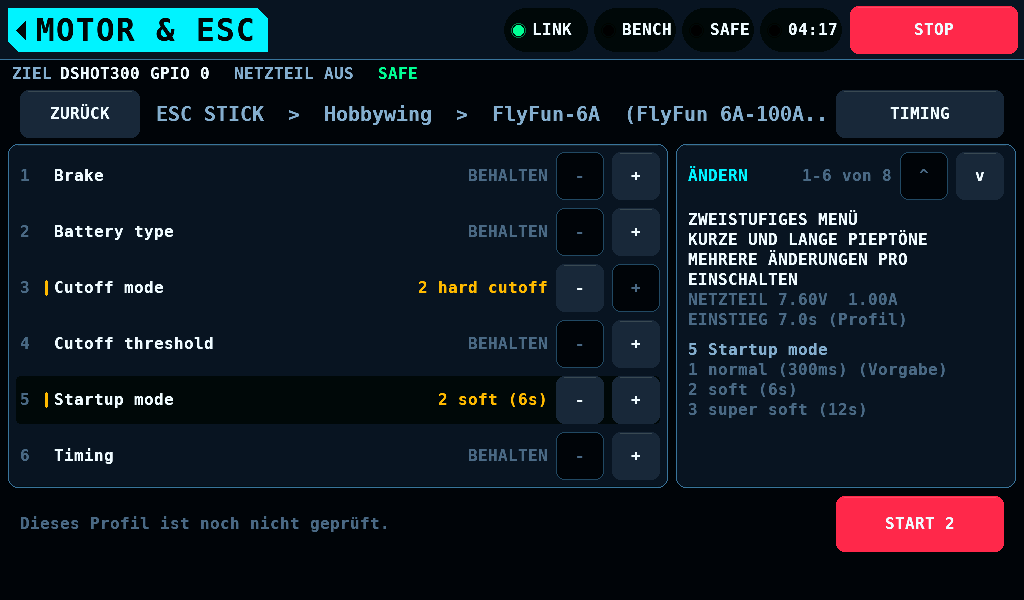Click the SAFE status pill in header

[720, 30]
